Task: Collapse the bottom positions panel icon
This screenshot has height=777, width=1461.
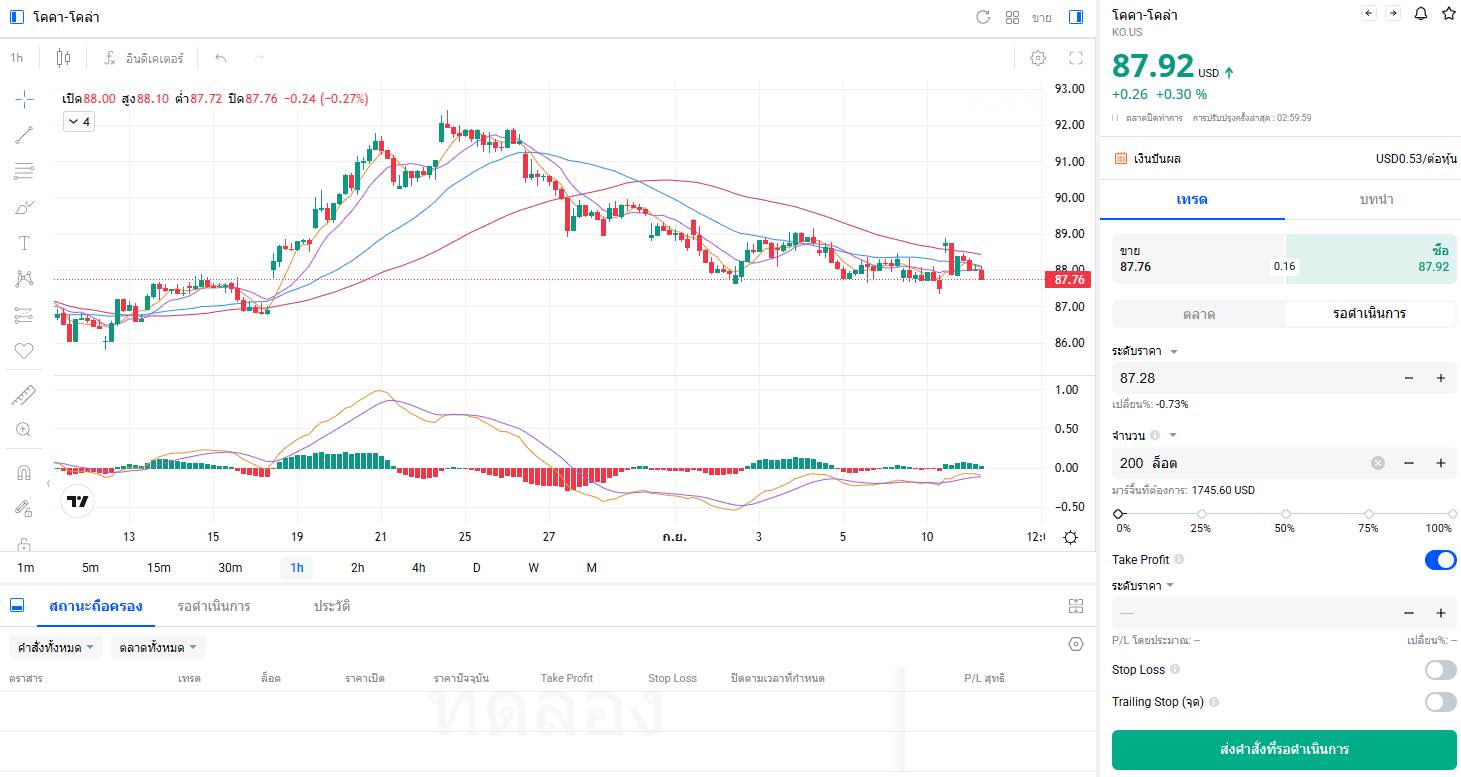Action: click(16, 606)
